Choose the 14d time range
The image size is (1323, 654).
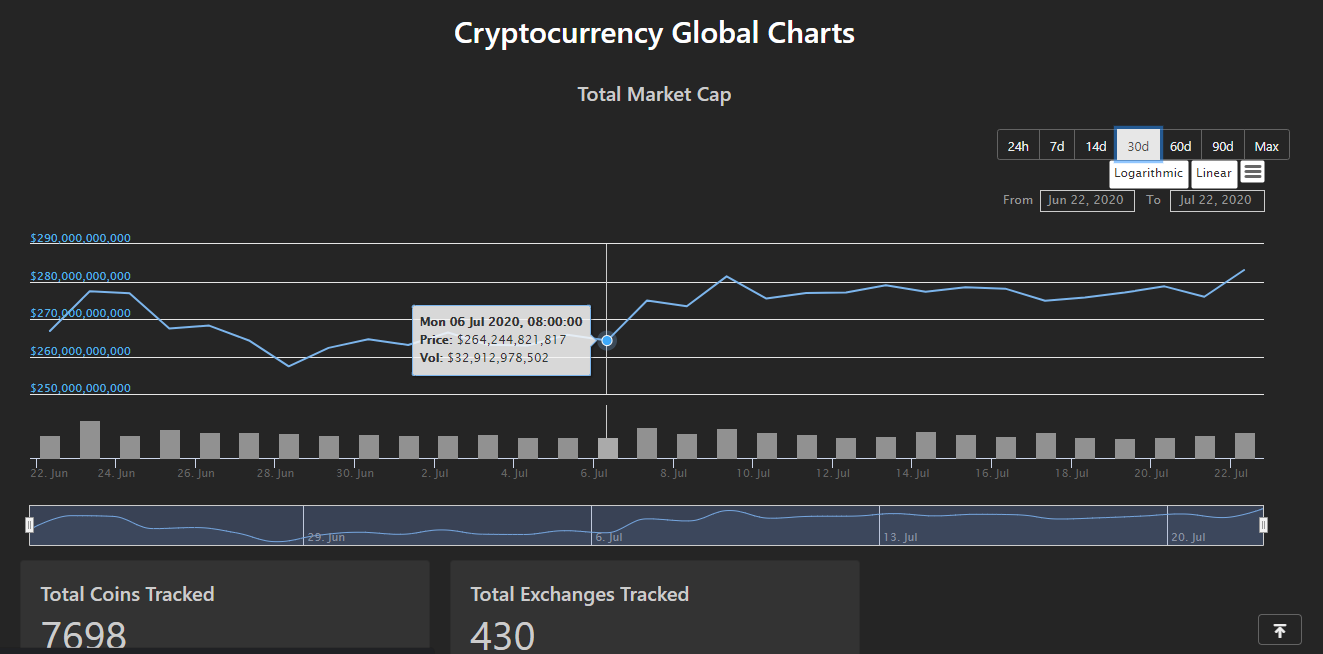click(x=1096, y=146)
